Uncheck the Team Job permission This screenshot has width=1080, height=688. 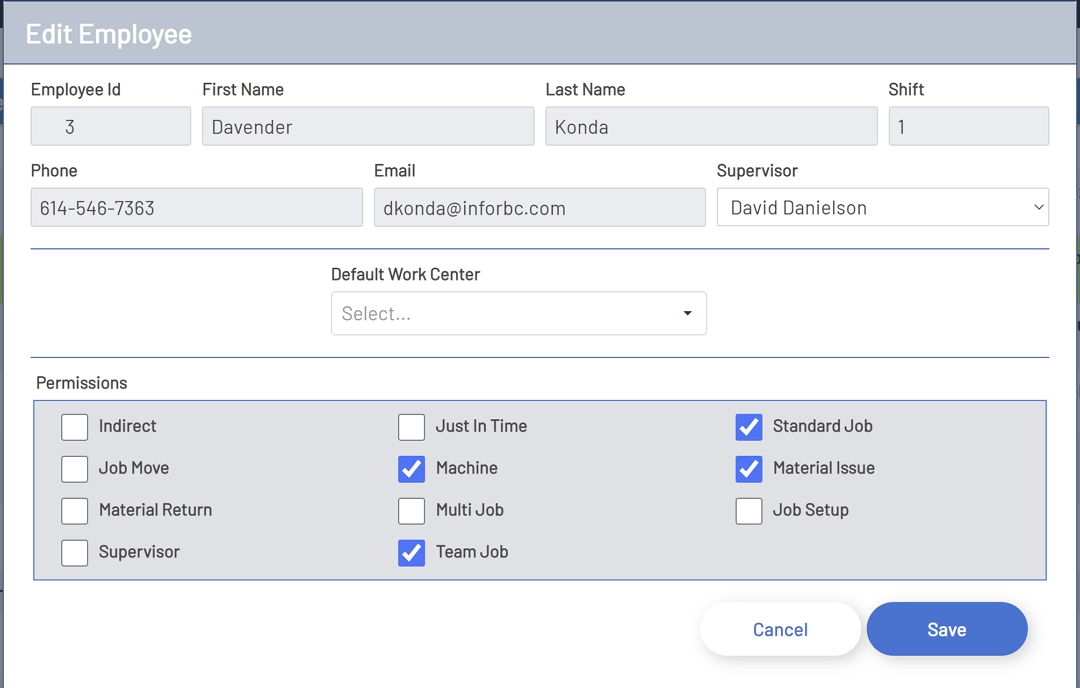pos(412,553)
